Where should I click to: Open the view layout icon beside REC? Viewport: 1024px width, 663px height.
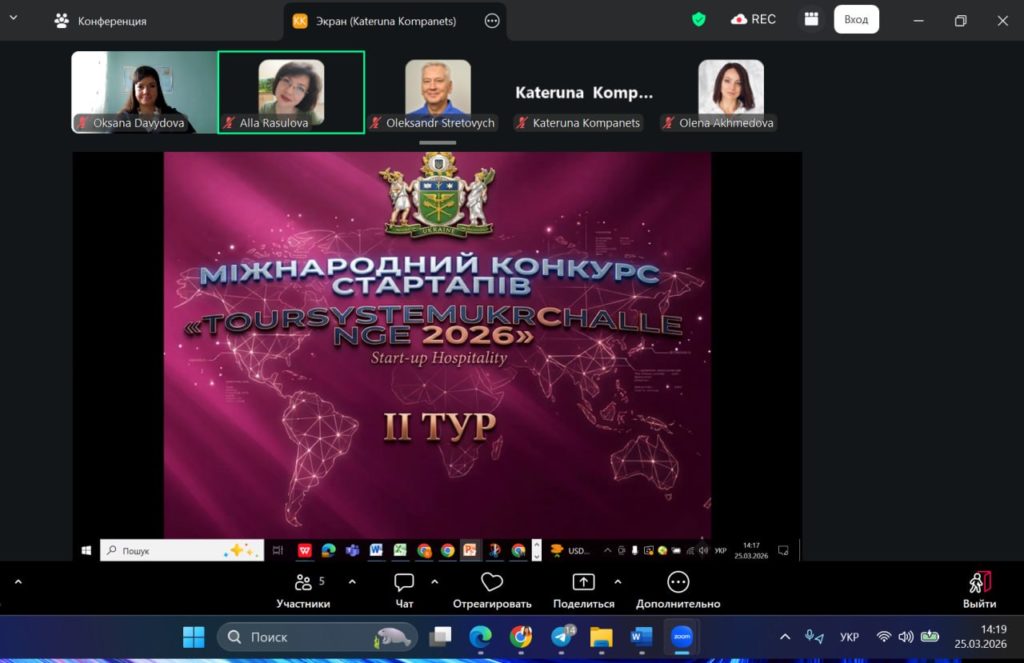coord(811,19)
